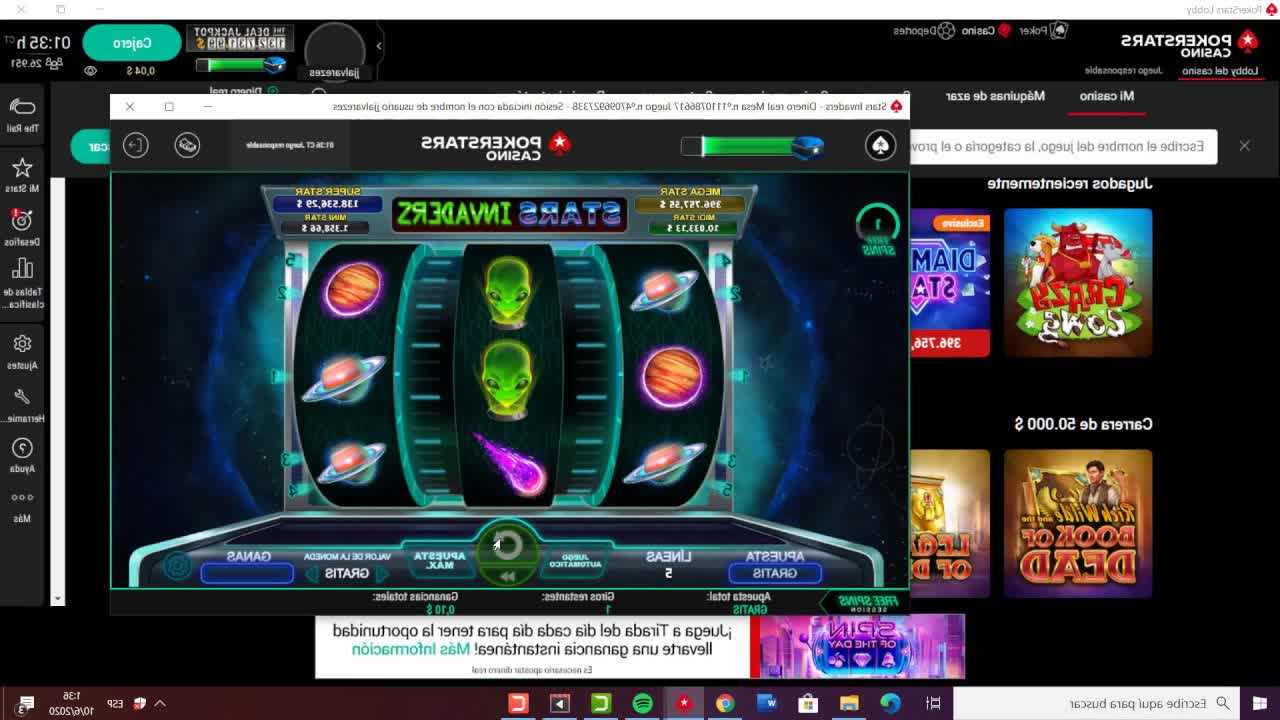Switch to Deportes in the top navigation

coord(925,31)
